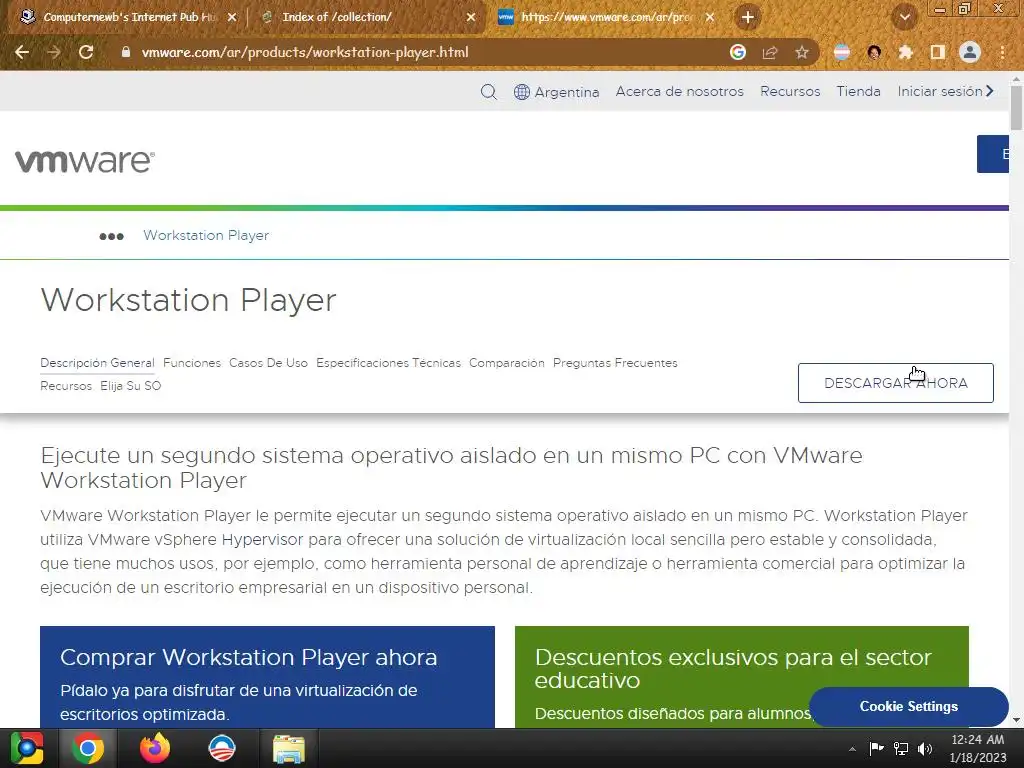The height and width of the screenshot is (768, 1024).
Task: Select Casos De Uso tab
Action: pyautogui.click(x=268, y=362)
